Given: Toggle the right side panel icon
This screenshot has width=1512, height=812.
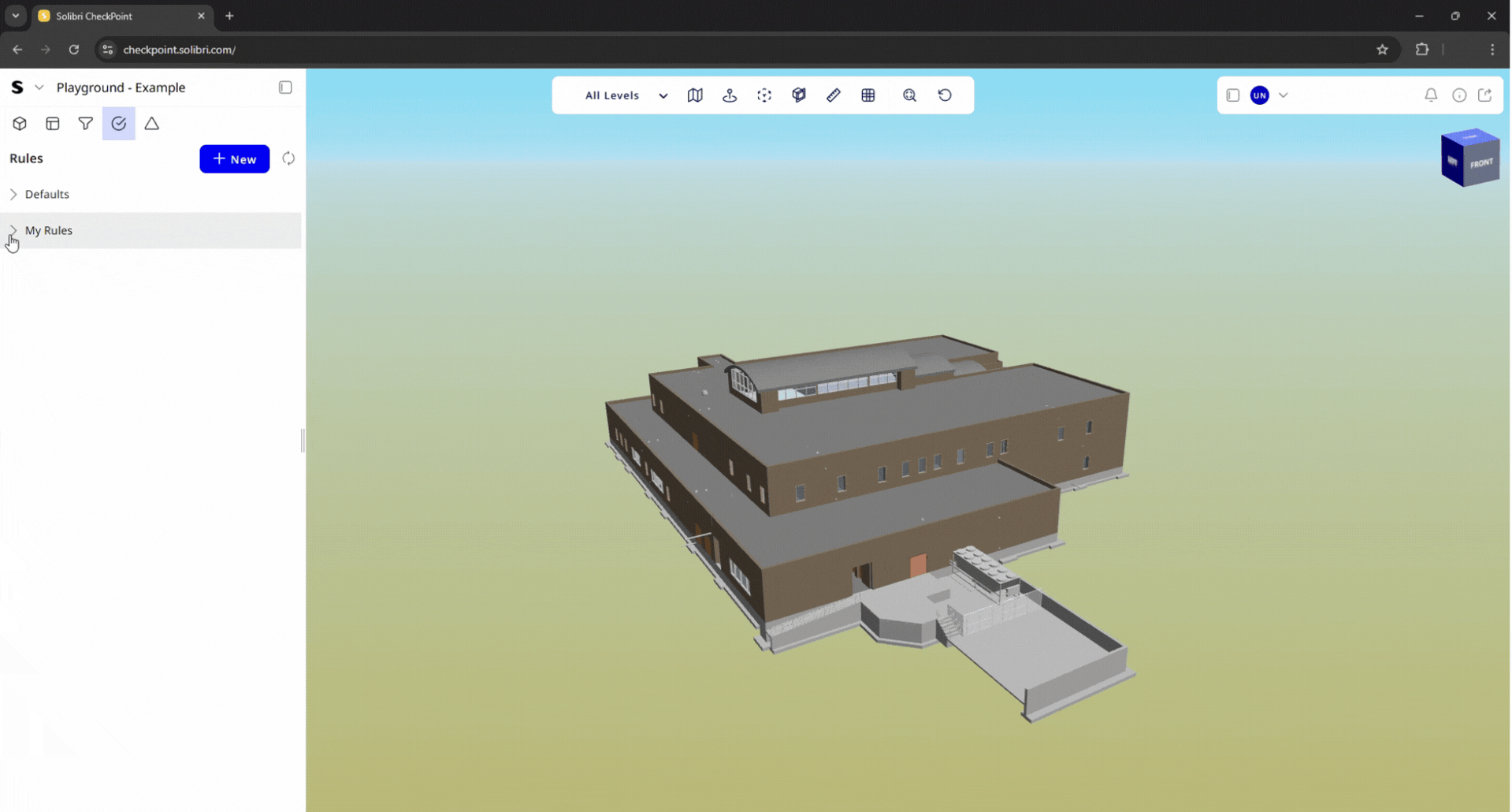Looking at the screenshot, I should coord(1233,95).
